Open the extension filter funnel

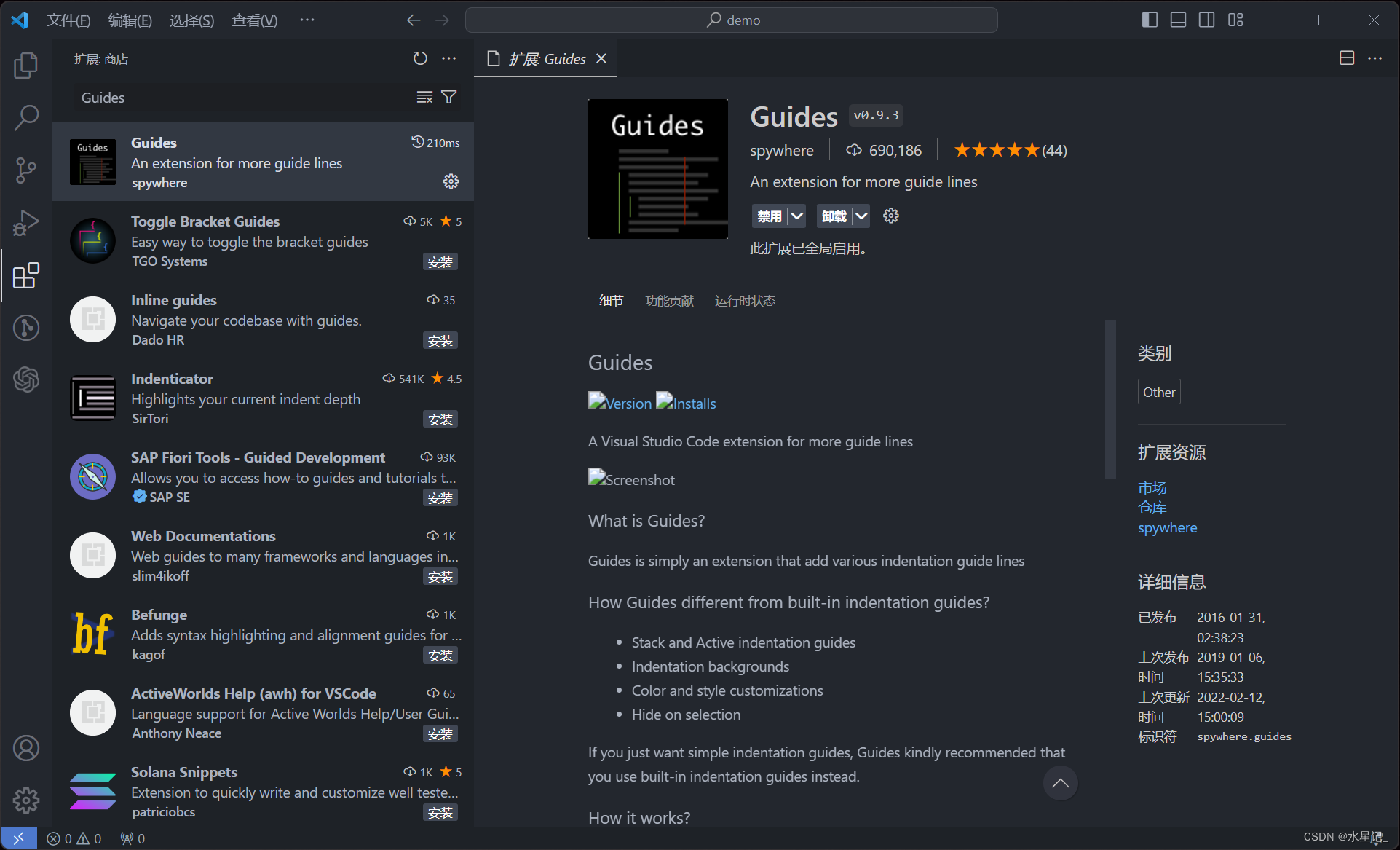coord(449,97)
